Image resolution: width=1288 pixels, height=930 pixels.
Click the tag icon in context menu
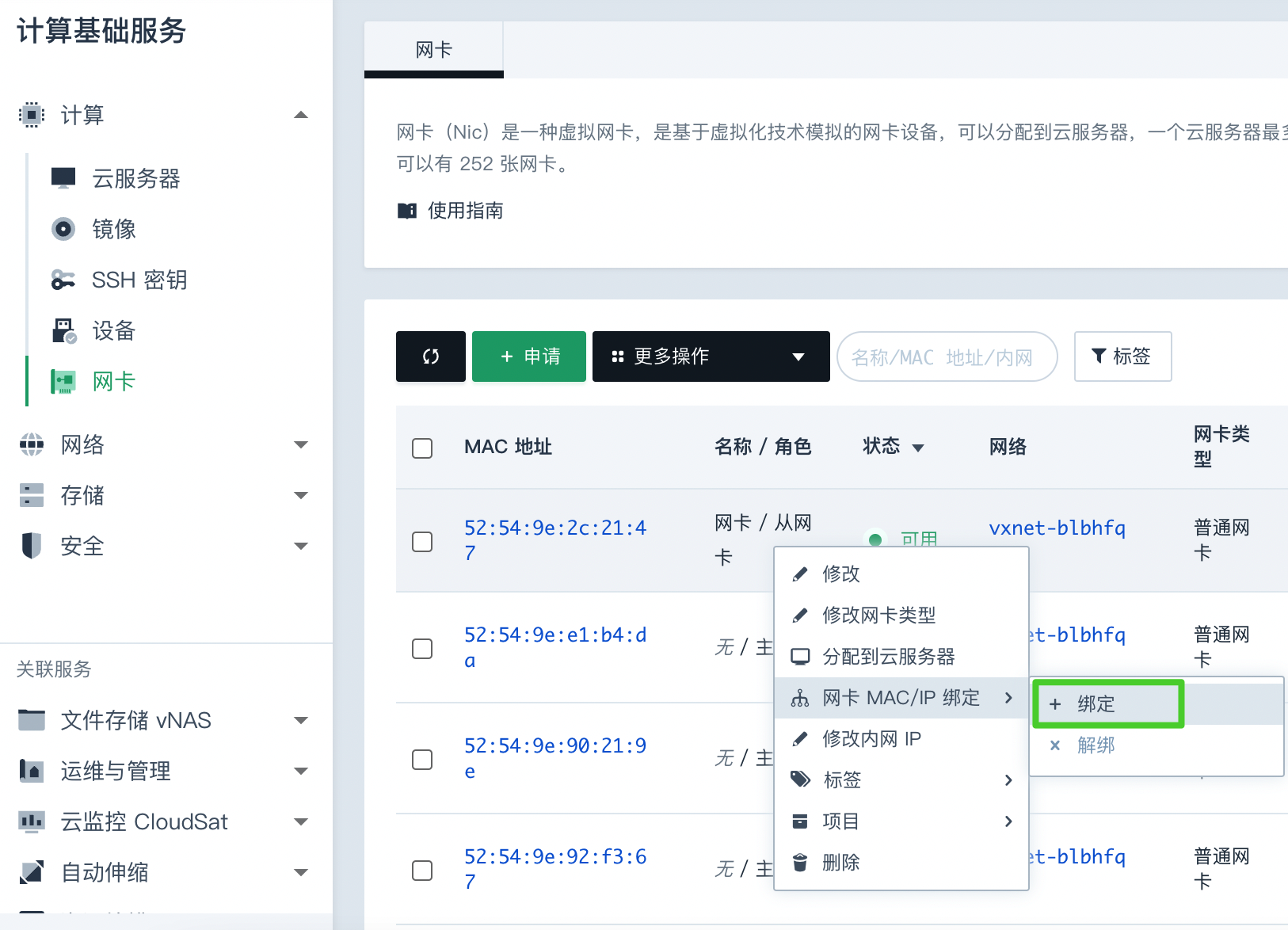click(800, 780)
